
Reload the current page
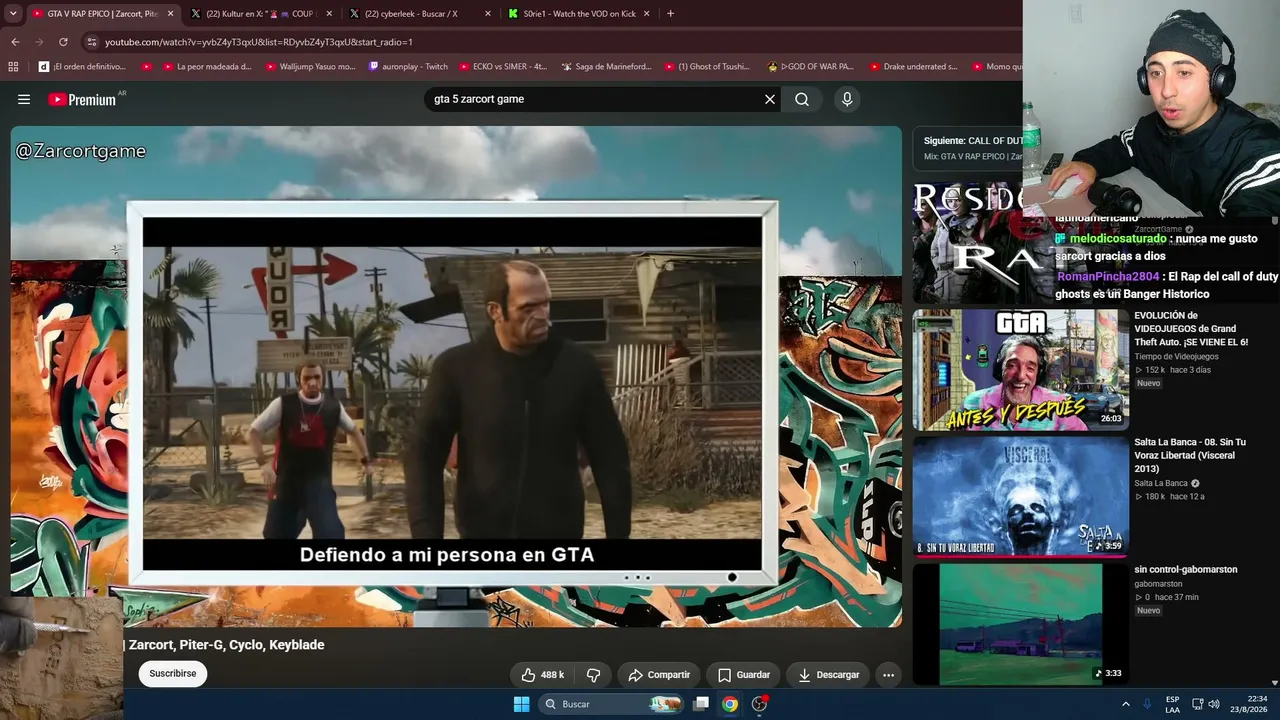click(x=63, y=42)
